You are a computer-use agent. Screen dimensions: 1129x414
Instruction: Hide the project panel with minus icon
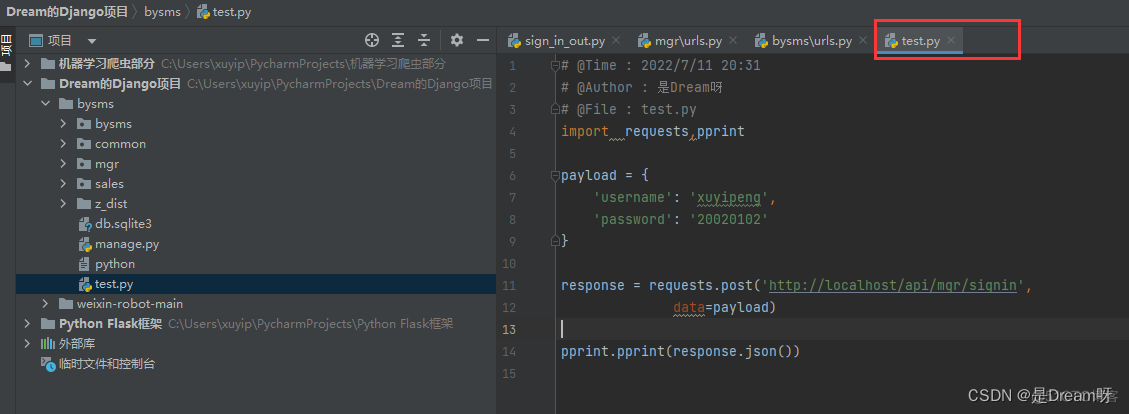[x=483, y=40]
